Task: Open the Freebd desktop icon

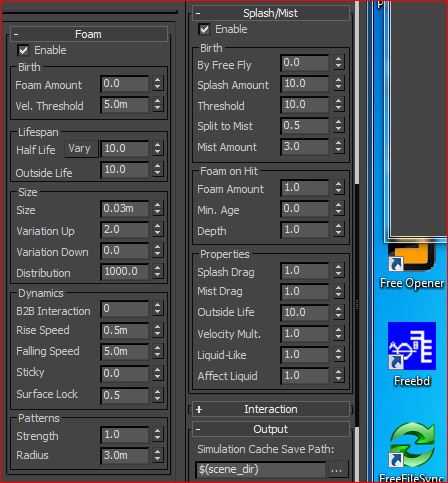Action: (412, 354)
